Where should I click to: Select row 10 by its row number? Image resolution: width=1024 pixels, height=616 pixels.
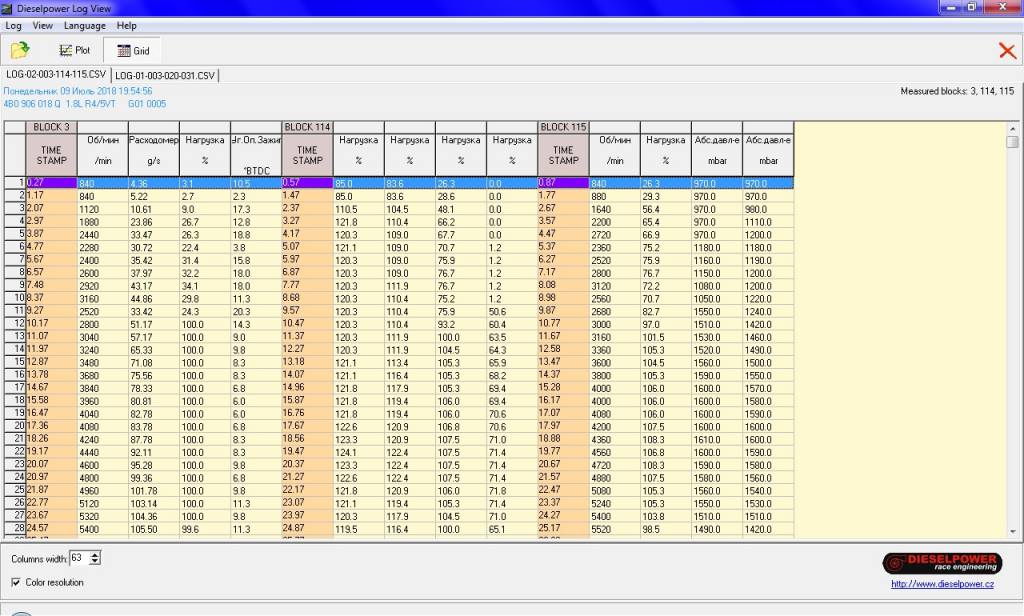[14, 297]
